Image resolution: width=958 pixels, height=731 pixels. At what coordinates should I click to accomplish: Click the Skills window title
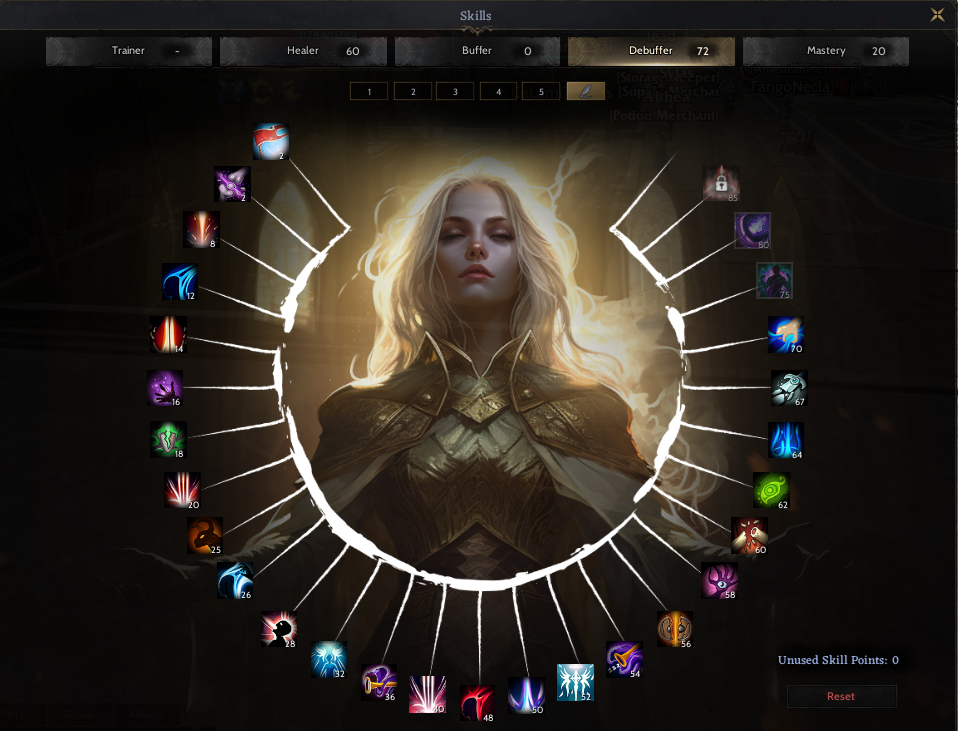pyautogui.click(x=475, y=16)
